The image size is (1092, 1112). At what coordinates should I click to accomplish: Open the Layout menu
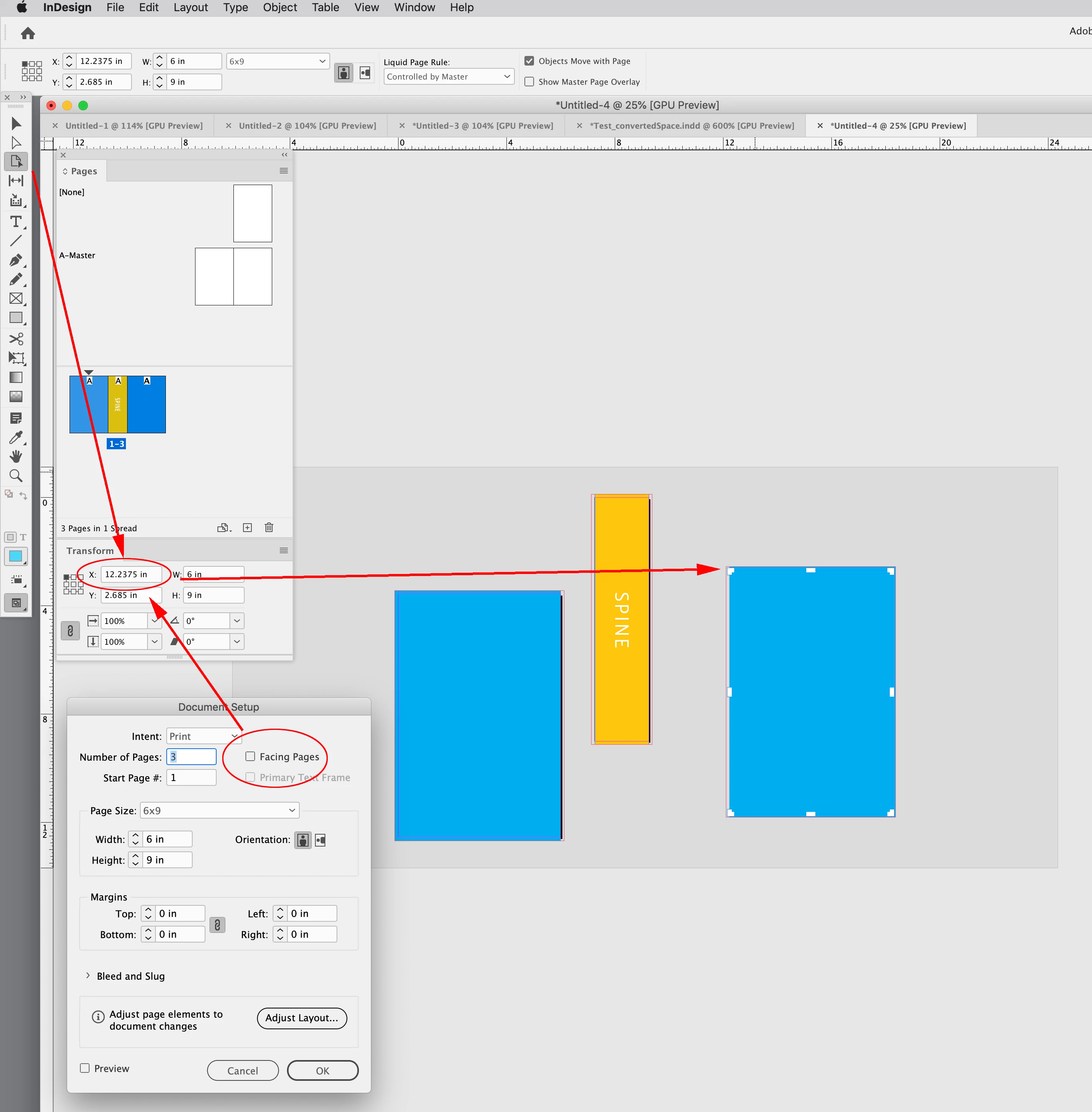pyautogui.click(x=190, y=8)
